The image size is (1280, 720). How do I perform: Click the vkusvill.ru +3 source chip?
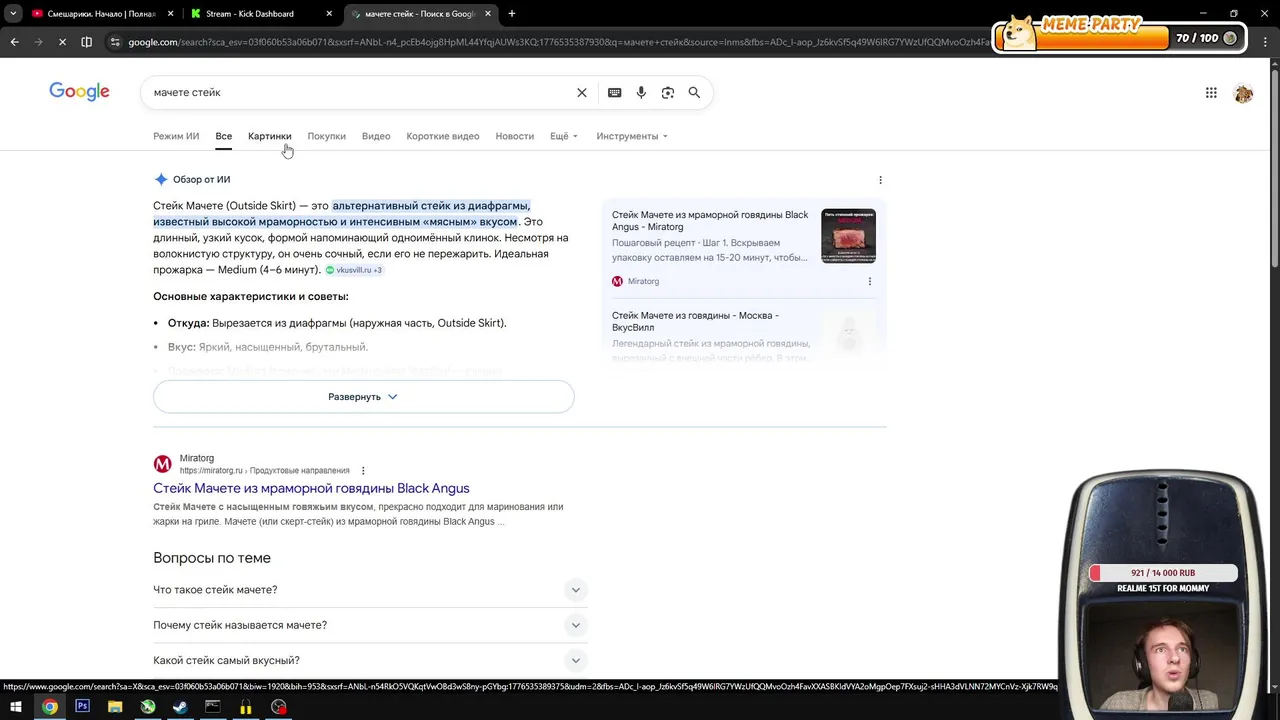click(x=354, y=270)
